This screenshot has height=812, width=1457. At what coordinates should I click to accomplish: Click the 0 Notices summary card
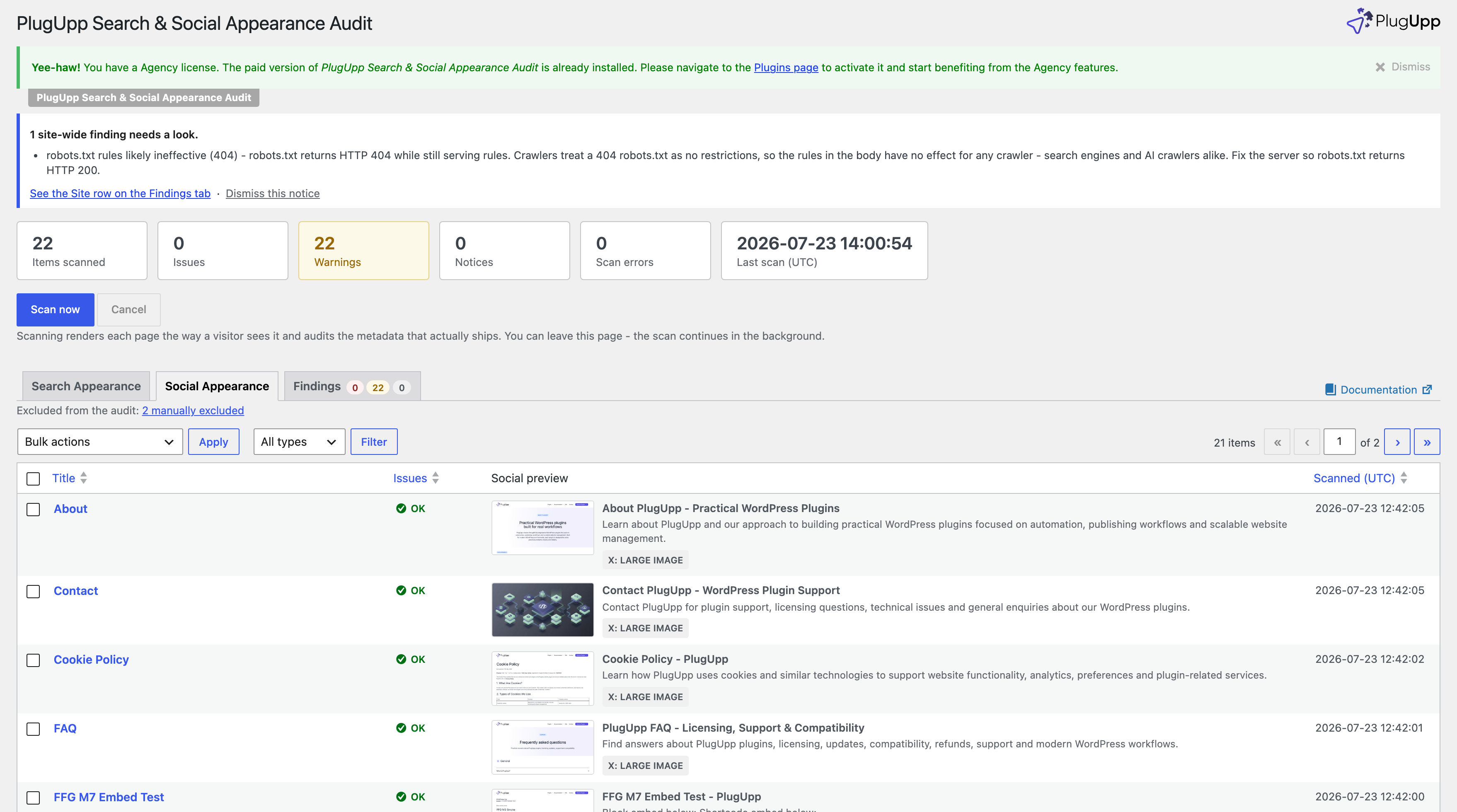(504, 251)
